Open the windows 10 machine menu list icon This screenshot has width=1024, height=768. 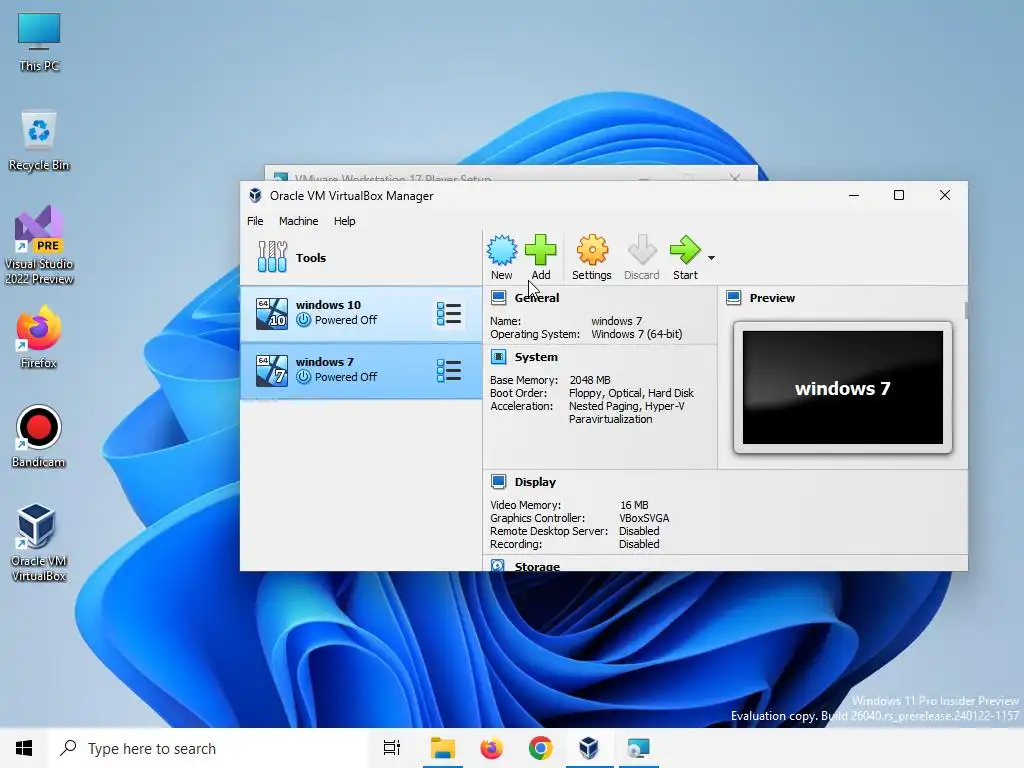pyautogui.click(x=449, y=313)
